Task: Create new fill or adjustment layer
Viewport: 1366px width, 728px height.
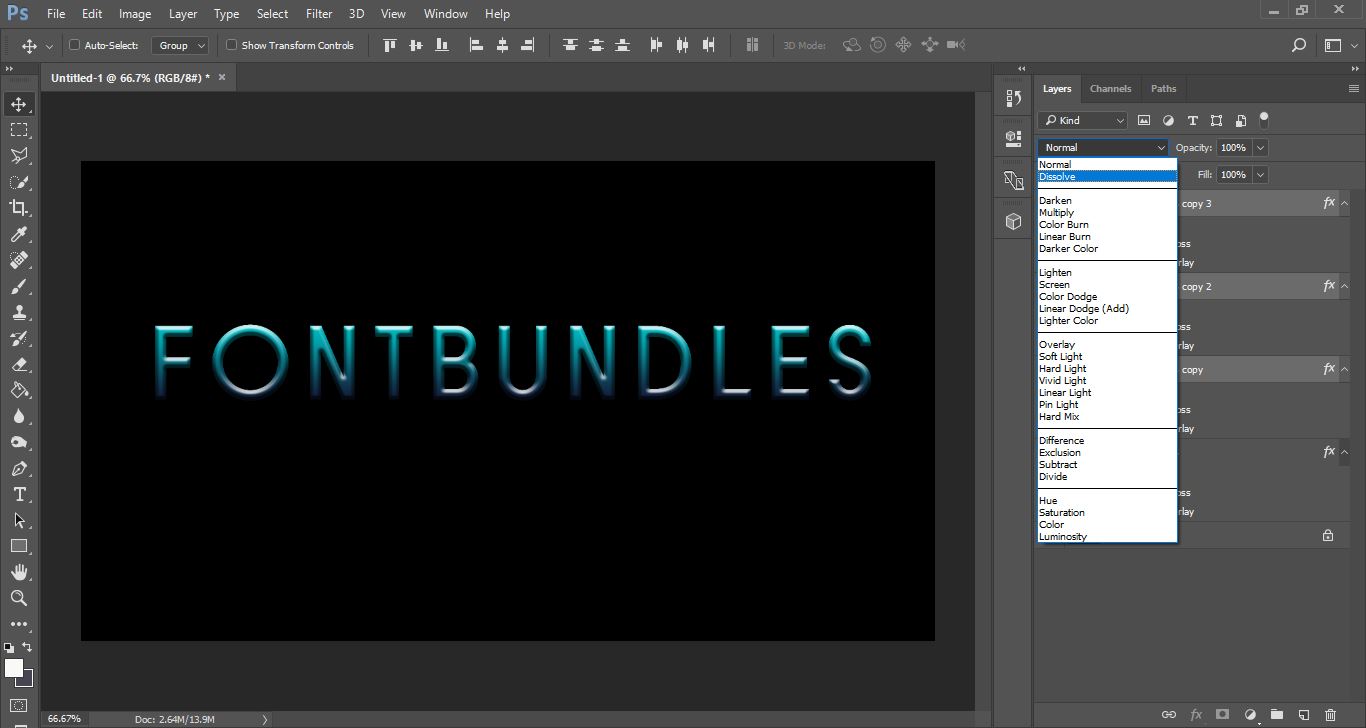Action: (1250, 715)
